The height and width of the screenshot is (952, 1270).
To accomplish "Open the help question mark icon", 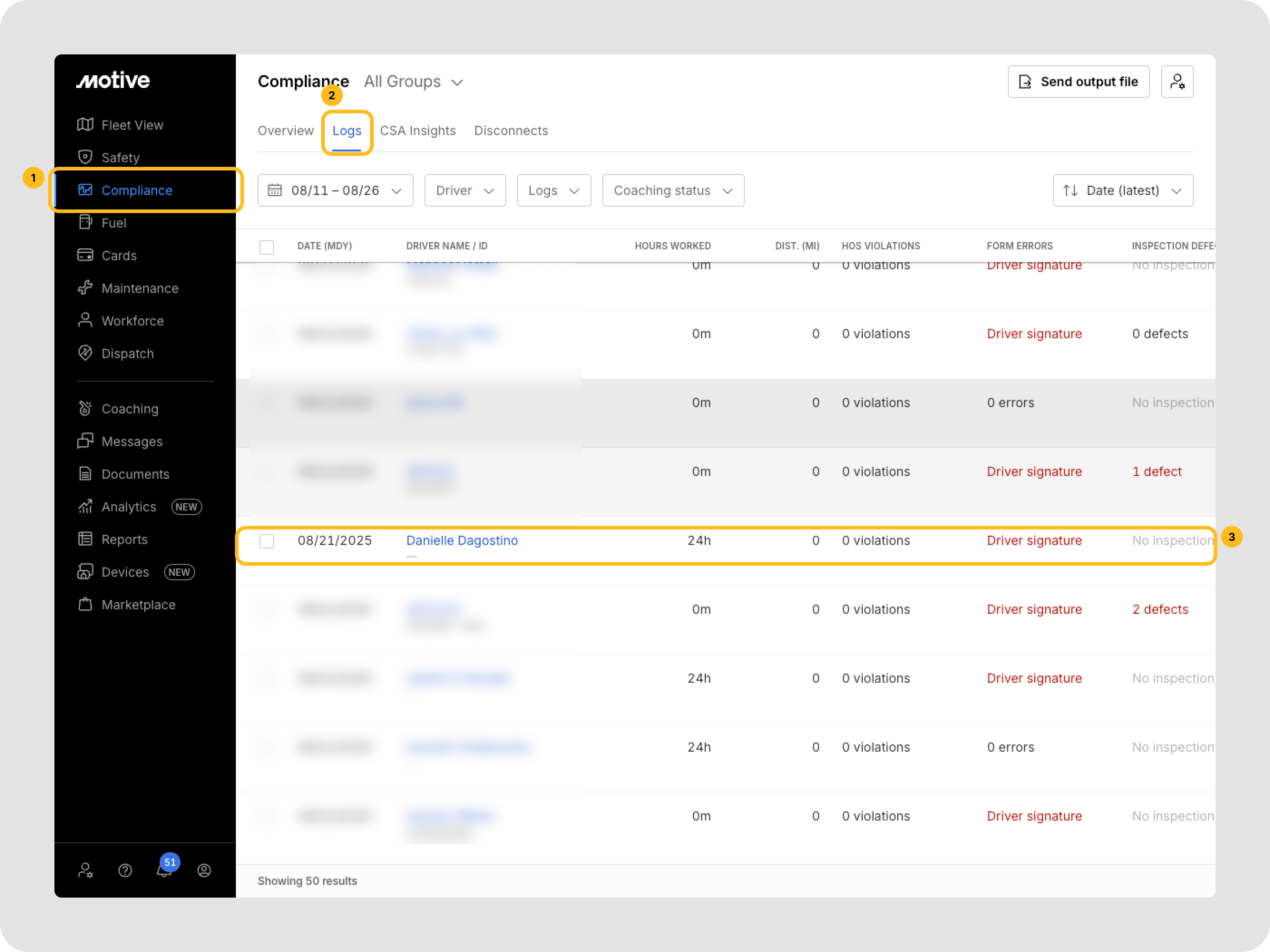I will point(125,870).
